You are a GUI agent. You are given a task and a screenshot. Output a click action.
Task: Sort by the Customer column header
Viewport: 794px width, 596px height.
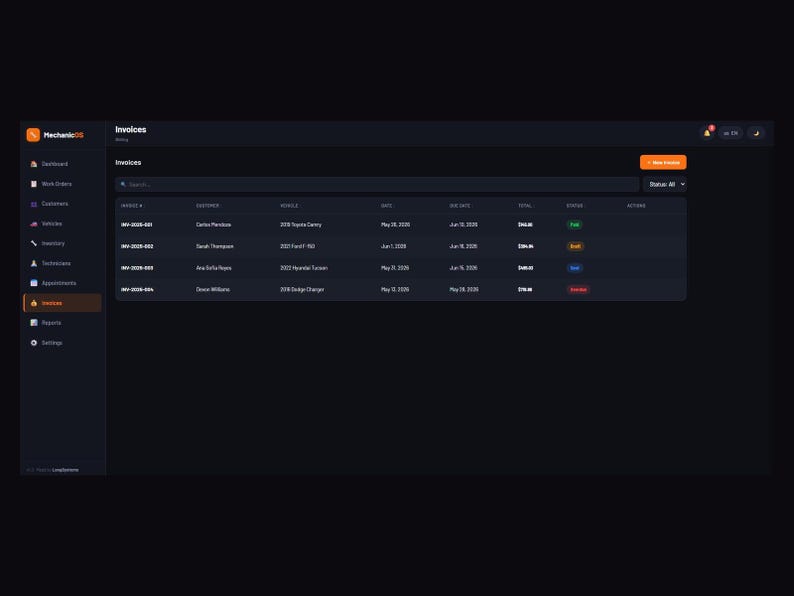[x=208, y=206]
